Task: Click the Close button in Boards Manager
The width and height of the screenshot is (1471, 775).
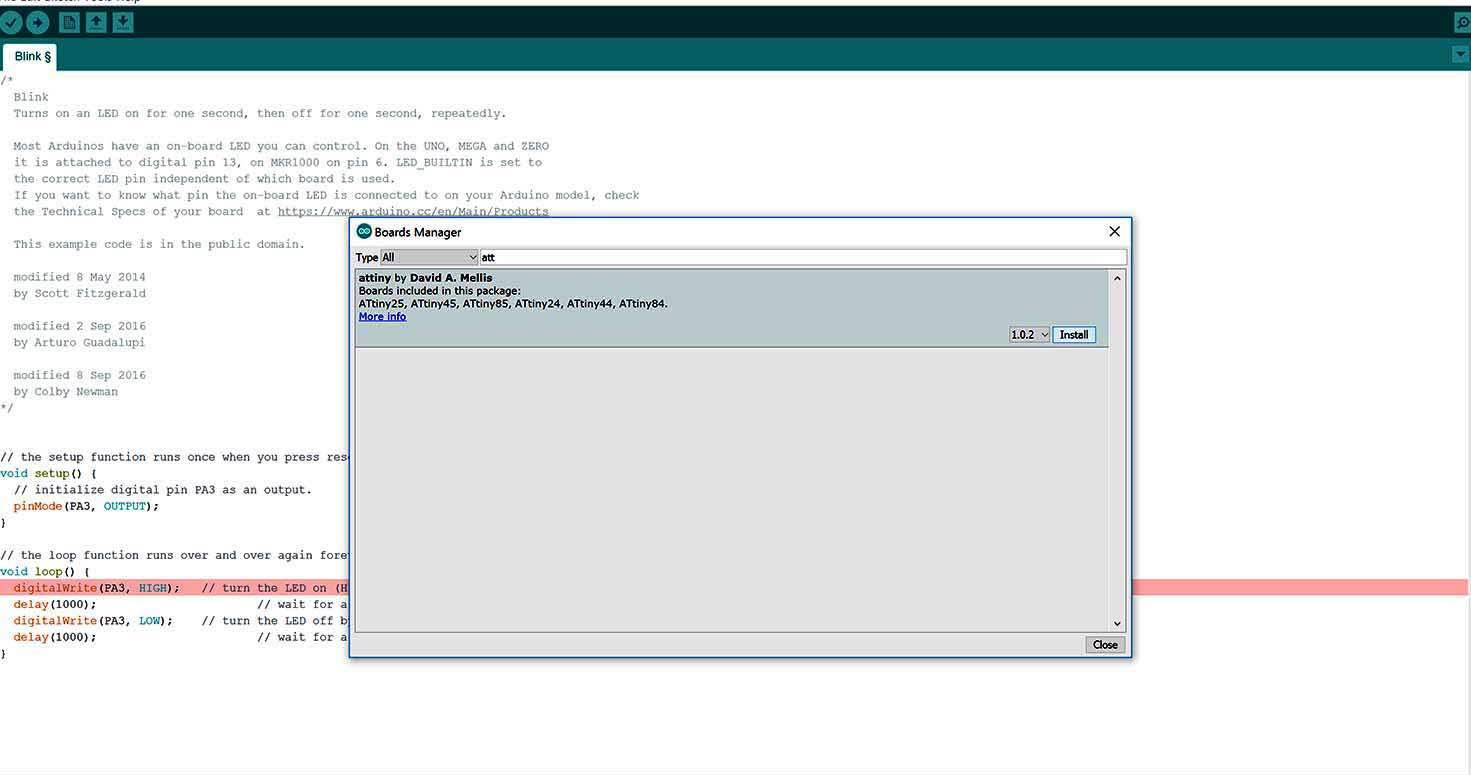Action: (x=1105, y=645)
